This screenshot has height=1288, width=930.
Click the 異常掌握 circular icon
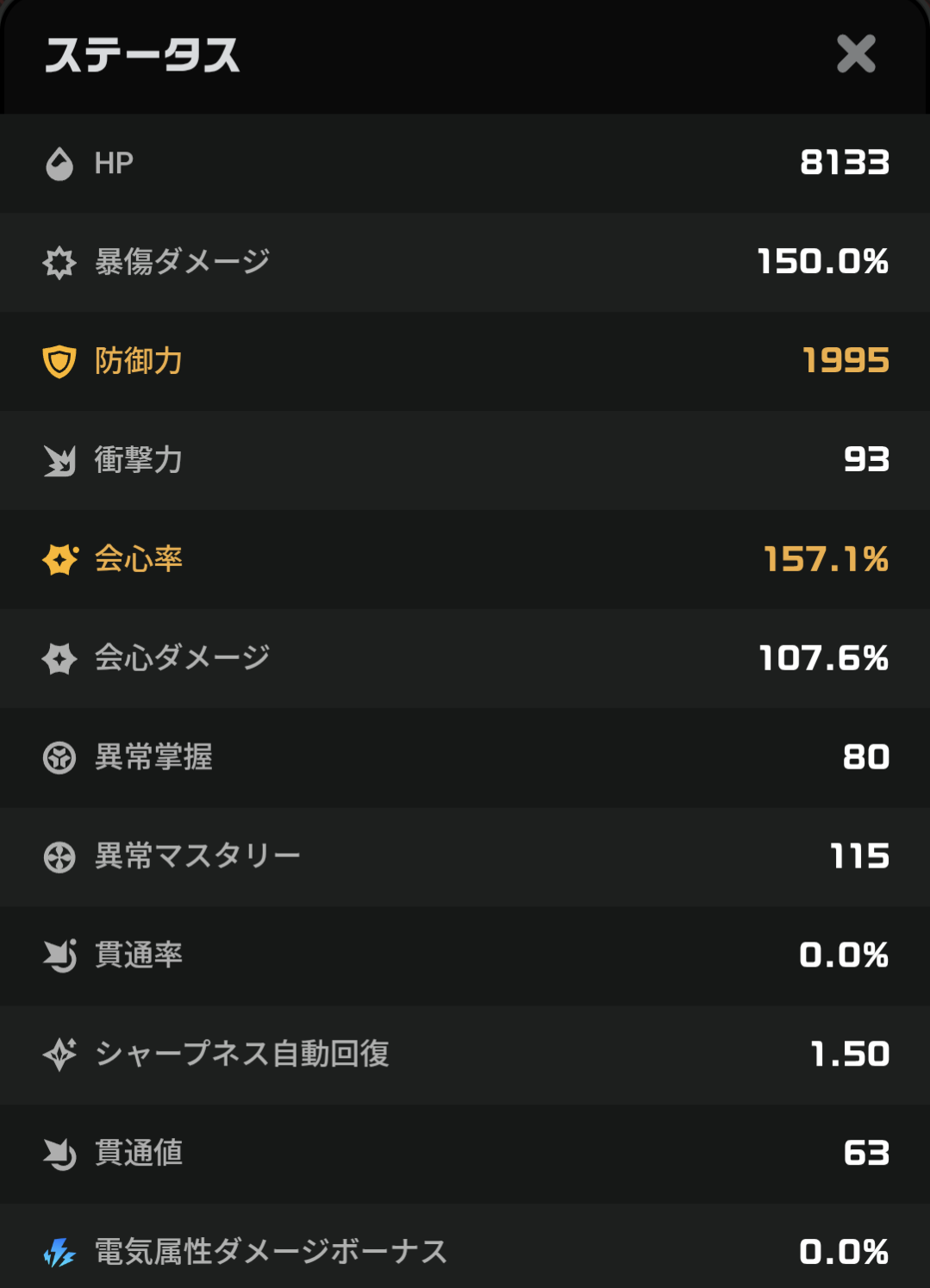59,757
